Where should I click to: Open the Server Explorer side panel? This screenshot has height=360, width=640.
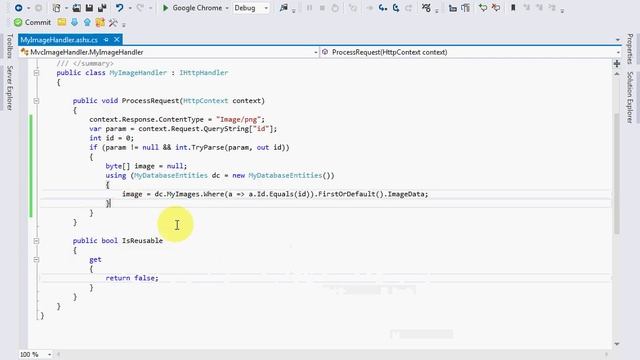(10, 87)
